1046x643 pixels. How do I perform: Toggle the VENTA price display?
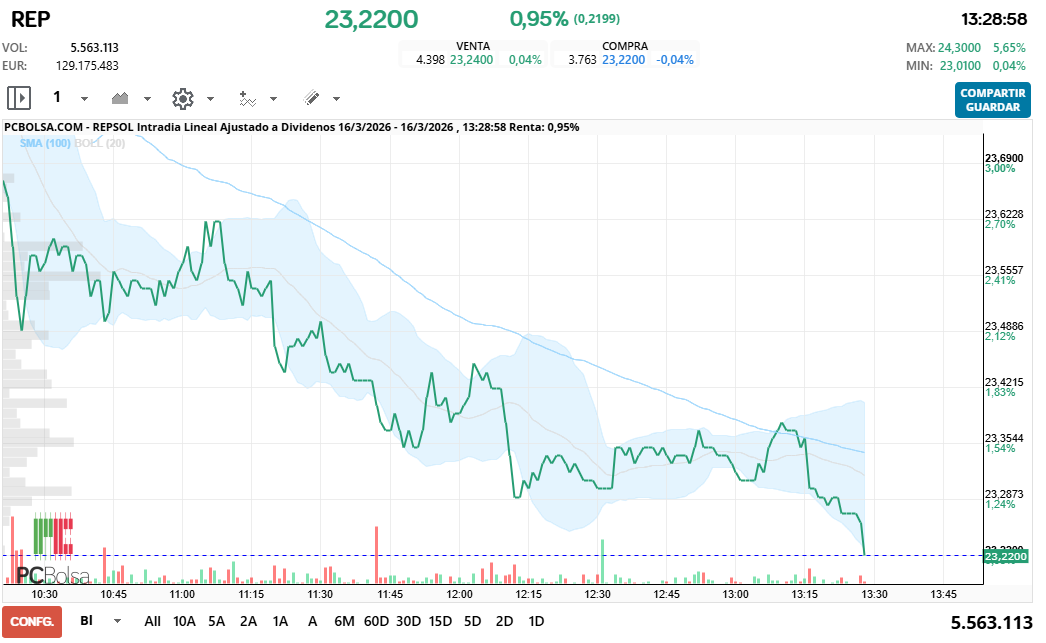pyautogui.click(x=472, y=45)
